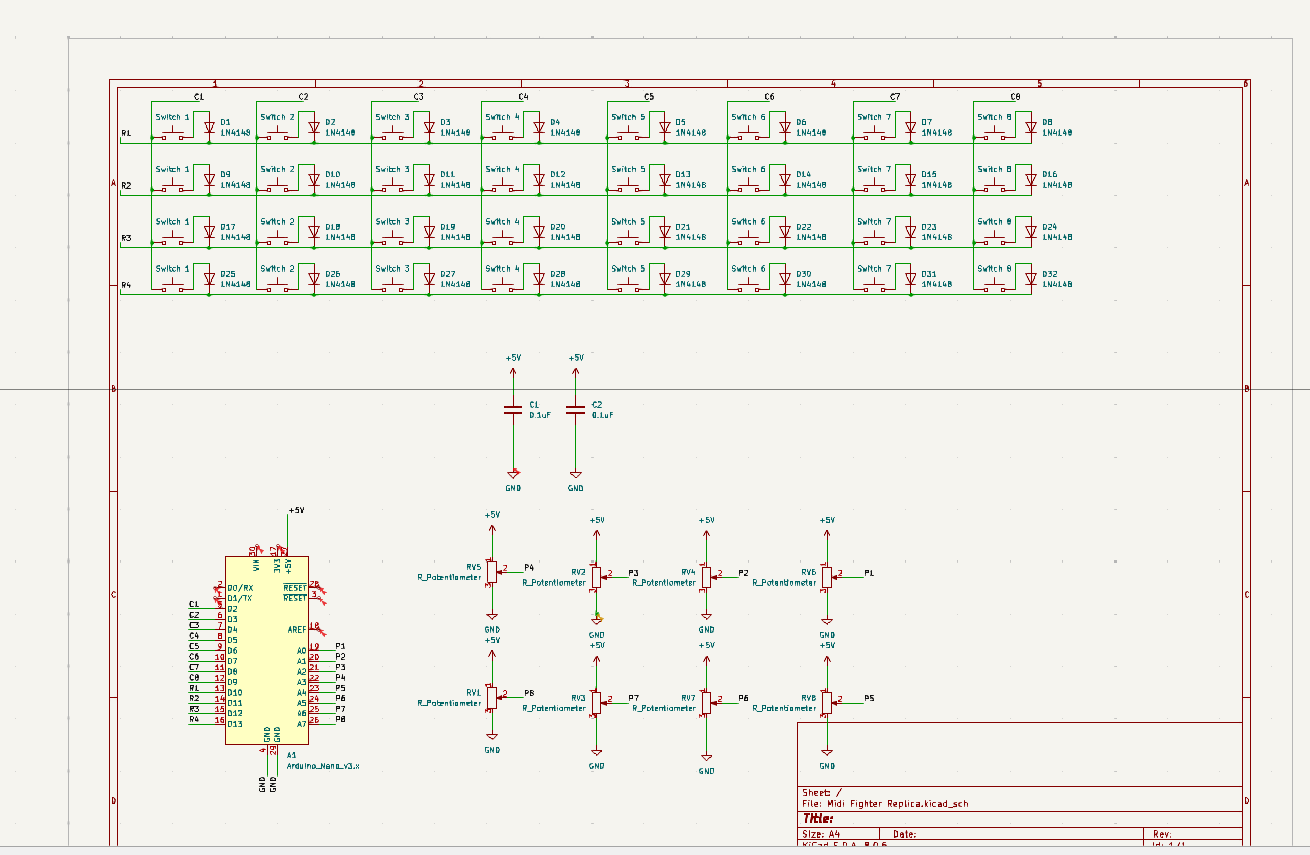Image resolution: width=1310 pixels, height=855 pixels.
Task: Click column label C8 above switch matrix
Action: tap(1015, 97)
